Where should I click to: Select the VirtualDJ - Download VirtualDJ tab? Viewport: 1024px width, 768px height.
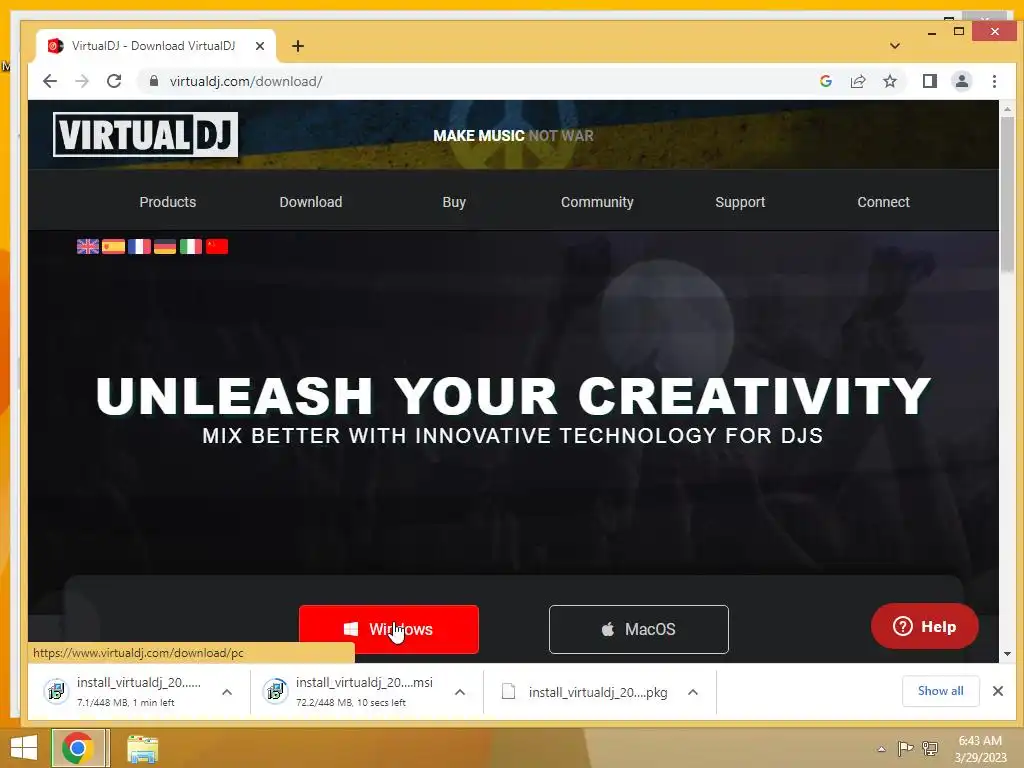(x=155, y=46)
